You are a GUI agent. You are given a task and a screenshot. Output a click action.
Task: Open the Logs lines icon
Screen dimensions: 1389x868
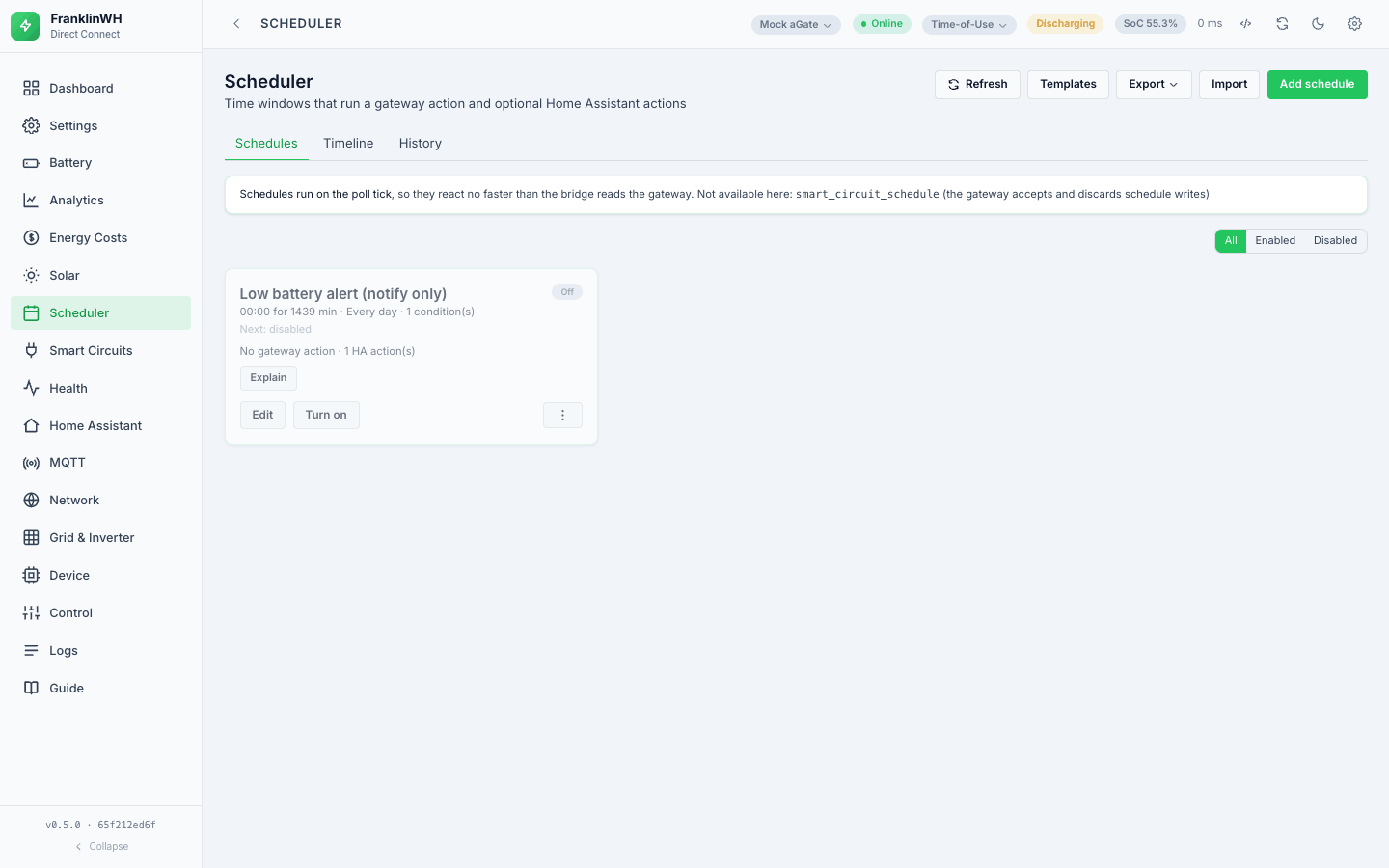(x=31, y=651)
